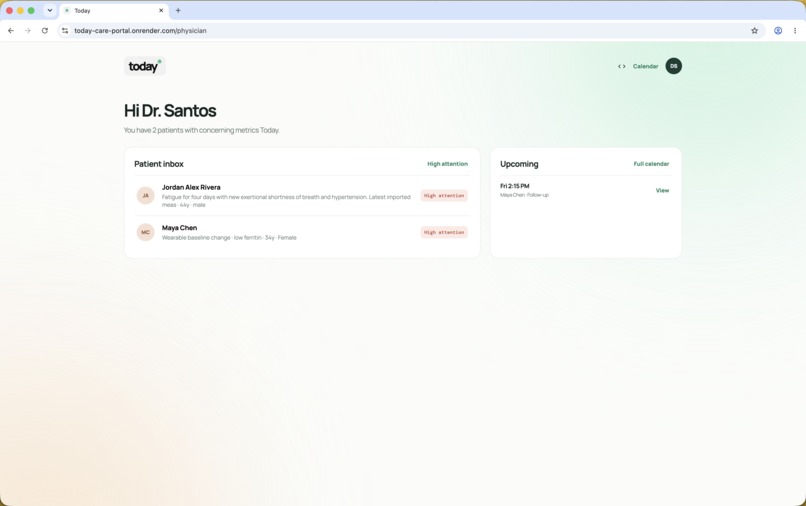Click Jordan Rivera's fatigue summary text
The width and height of the screenshot is (806, 506).
286,201
